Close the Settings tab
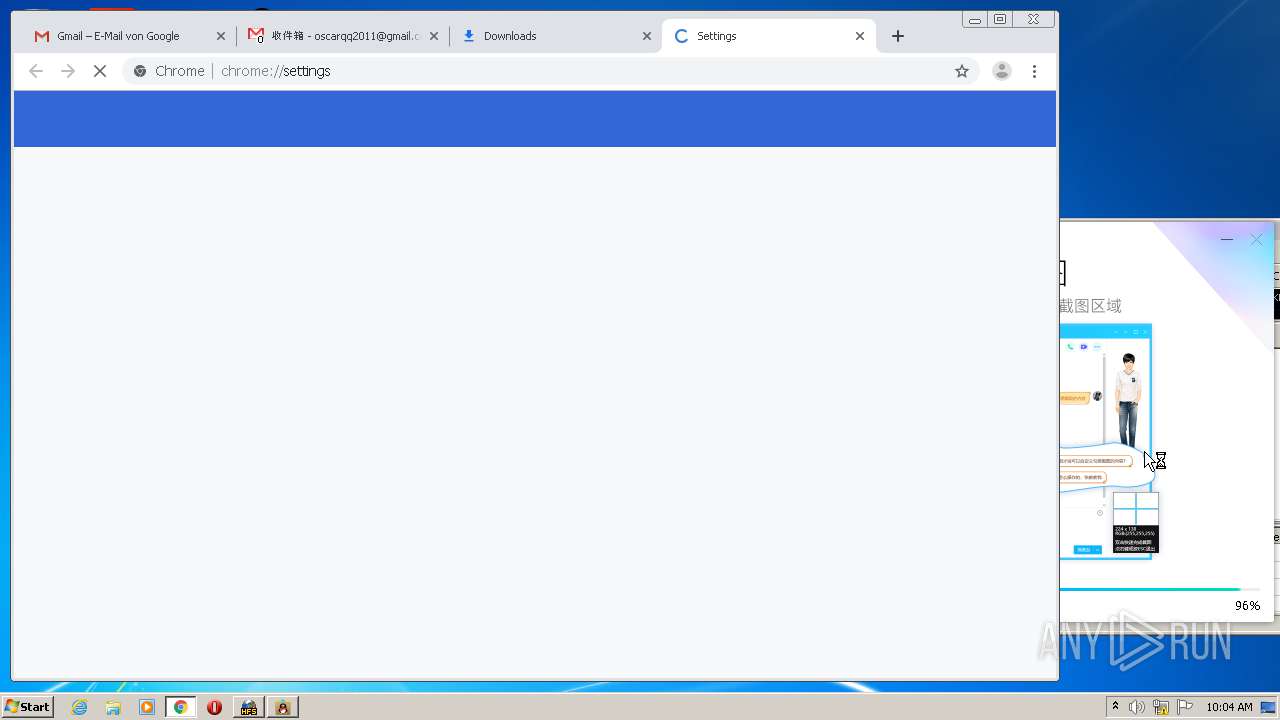The image size is (1280, 720). point(860,36)
